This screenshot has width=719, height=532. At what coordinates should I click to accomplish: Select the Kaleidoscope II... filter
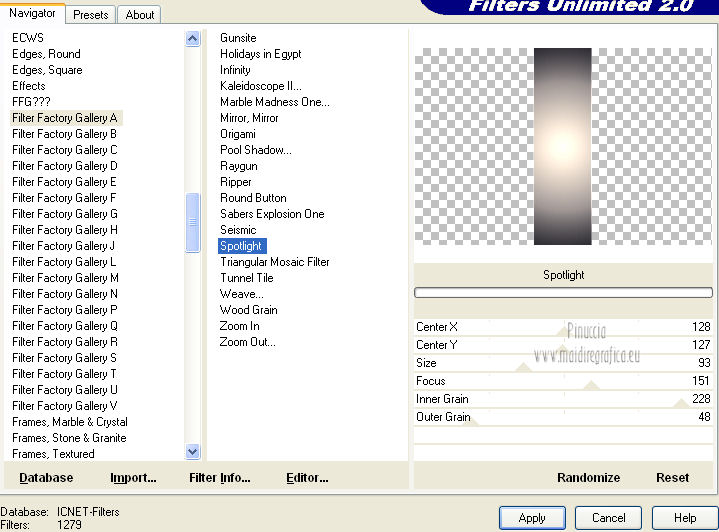point(260,86)
